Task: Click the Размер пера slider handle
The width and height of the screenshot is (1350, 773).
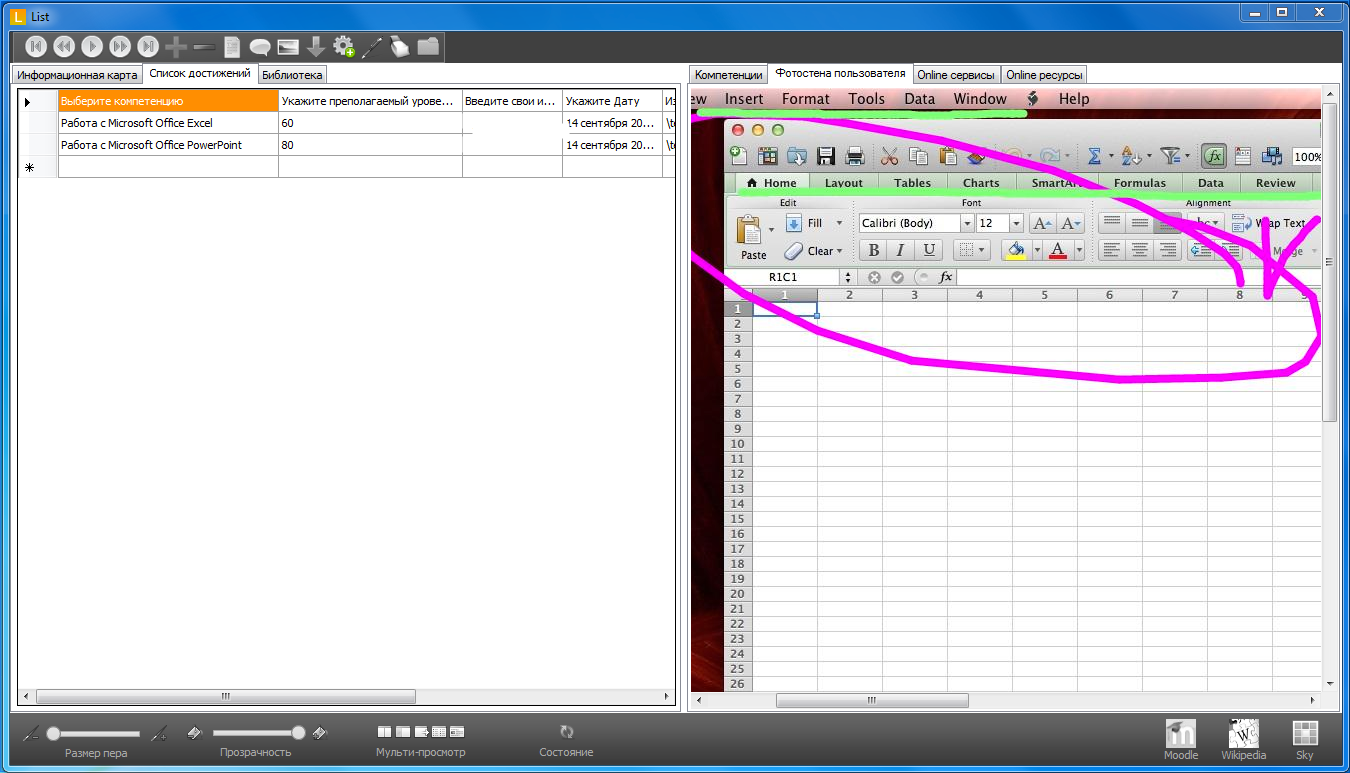Action: pos(53,734)
